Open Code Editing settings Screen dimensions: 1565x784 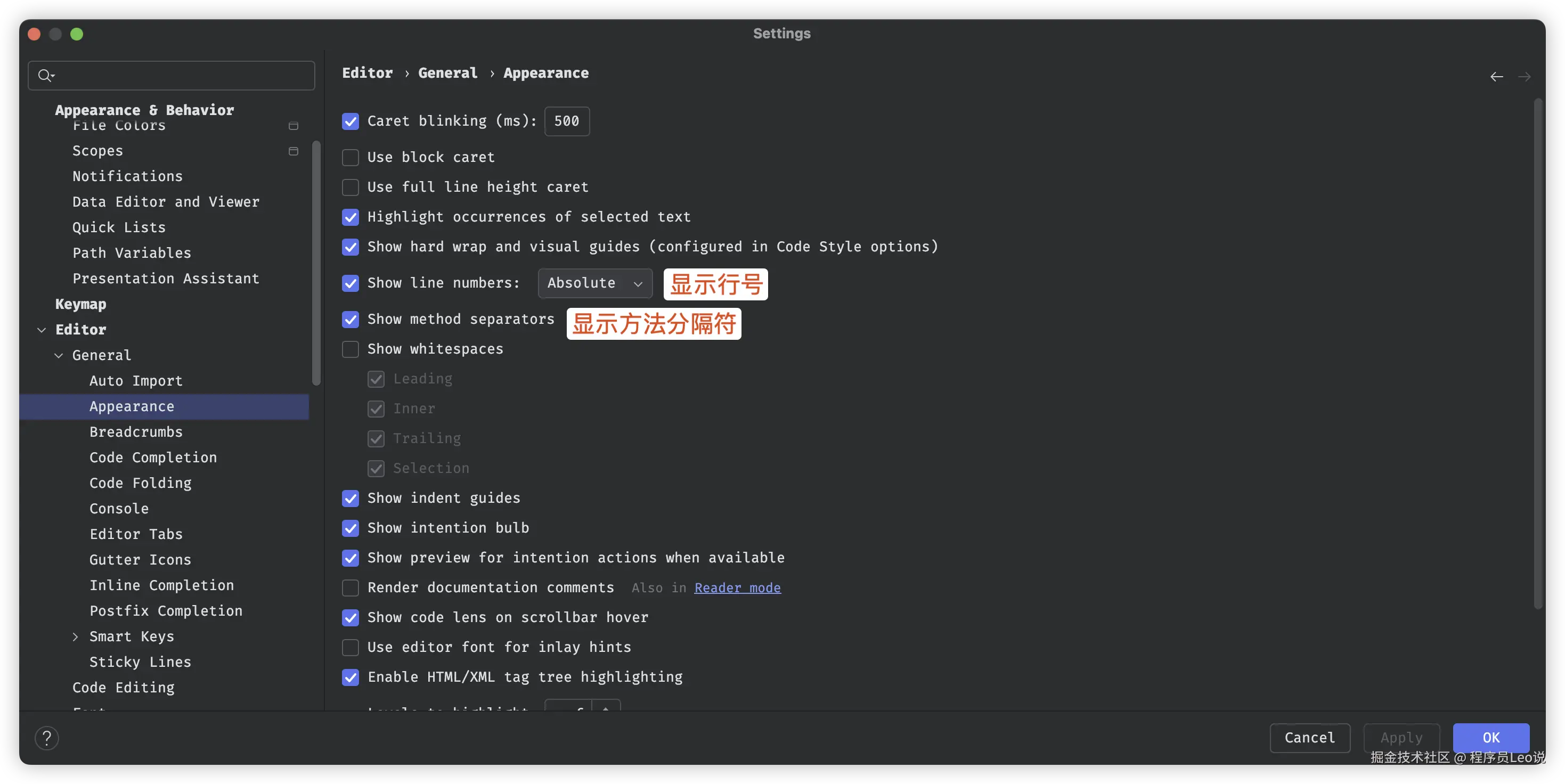pyautogui.click(x=124, y=687)
